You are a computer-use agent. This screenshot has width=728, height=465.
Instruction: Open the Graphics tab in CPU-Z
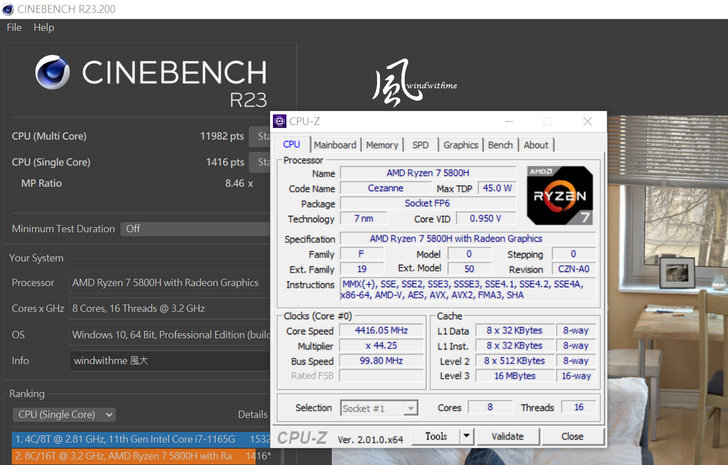[x=460, y=145]
